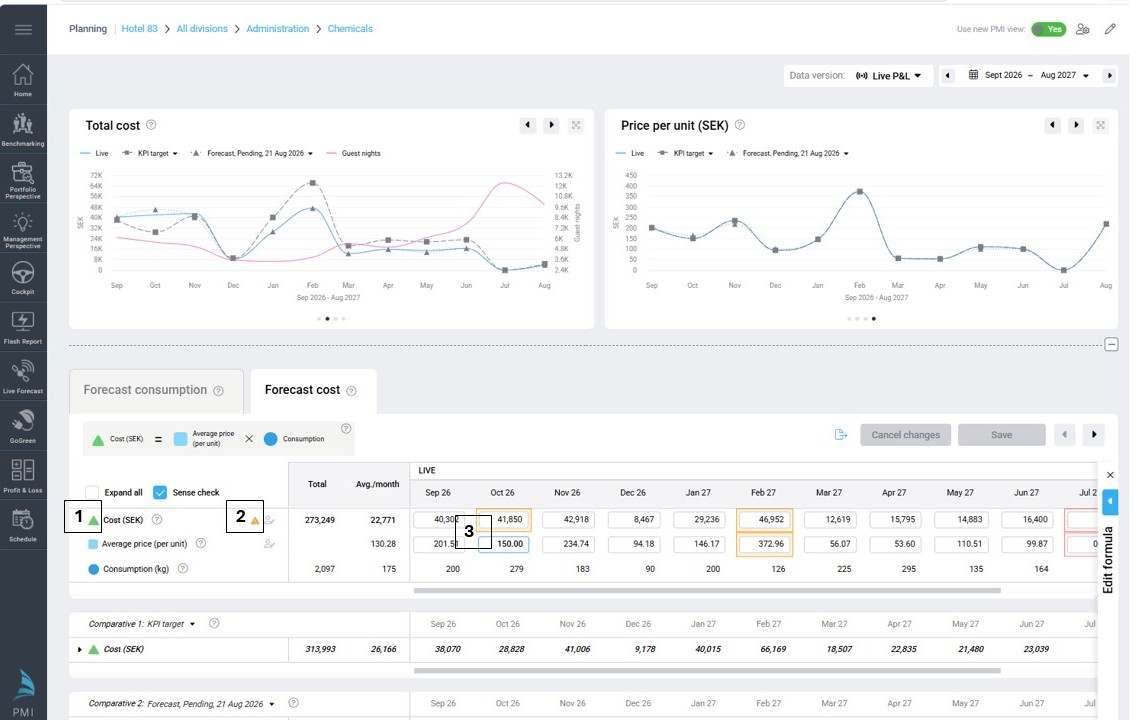This screenshot has height=720, width=1140.
Task: Switch to the Forecast consumption tab
Action: coord(153,391)
